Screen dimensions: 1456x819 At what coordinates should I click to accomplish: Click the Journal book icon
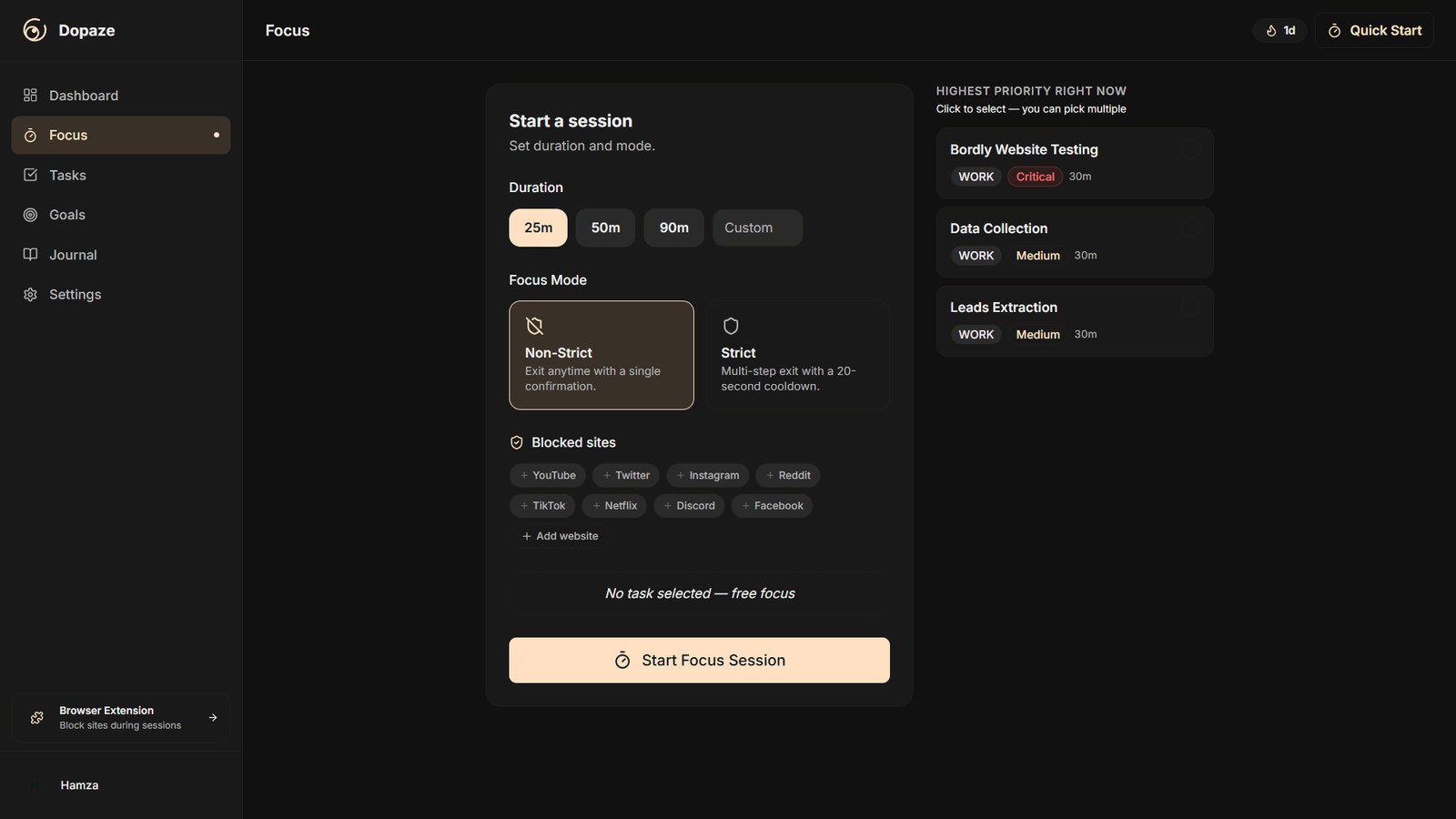[x=30, y=255]
